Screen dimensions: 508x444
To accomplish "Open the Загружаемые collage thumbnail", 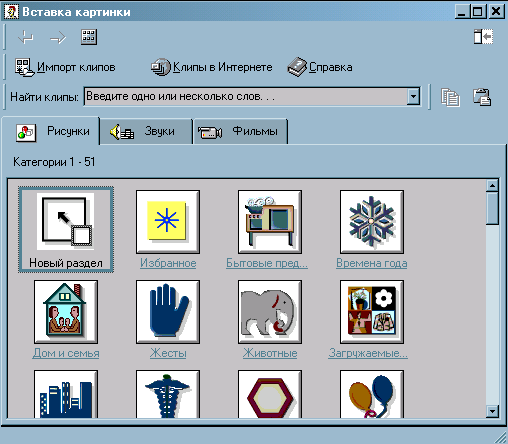I will click(x=372, y=312).
